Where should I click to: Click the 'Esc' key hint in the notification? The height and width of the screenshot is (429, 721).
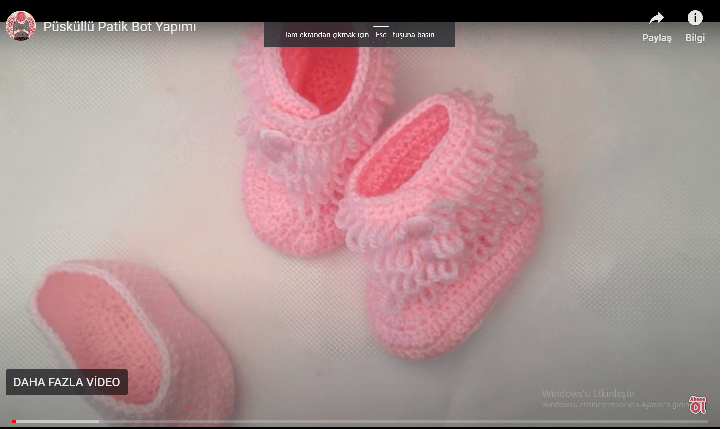[x=381, y=35]
